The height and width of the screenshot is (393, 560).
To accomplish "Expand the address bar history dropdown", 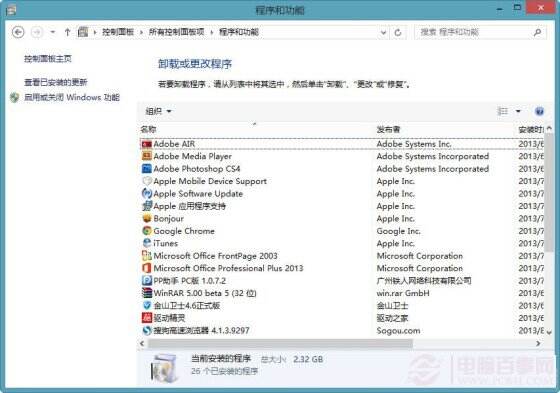I will [383, 33].
